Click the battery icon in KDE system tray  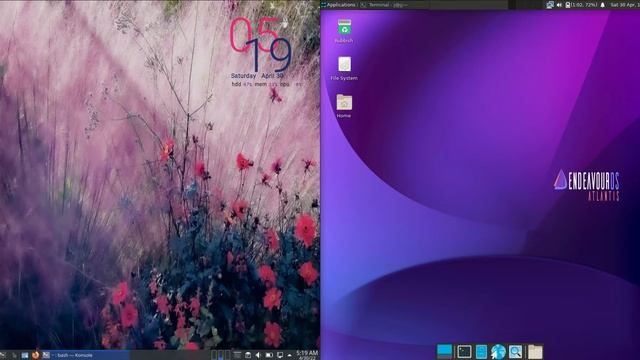269,356
